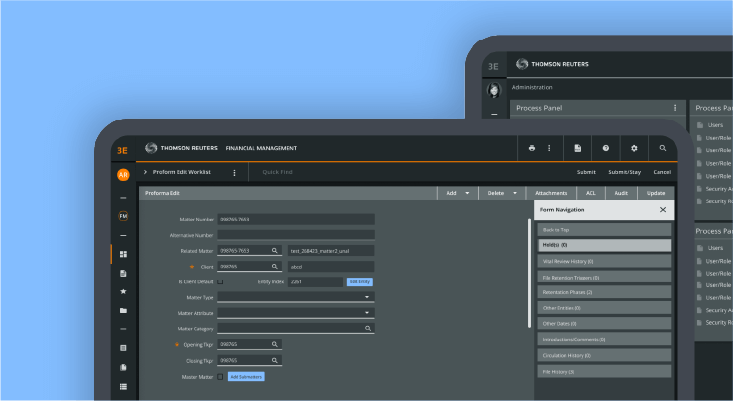
Task: Click the document icon in the top bar
Action: [x=578, y=148]
